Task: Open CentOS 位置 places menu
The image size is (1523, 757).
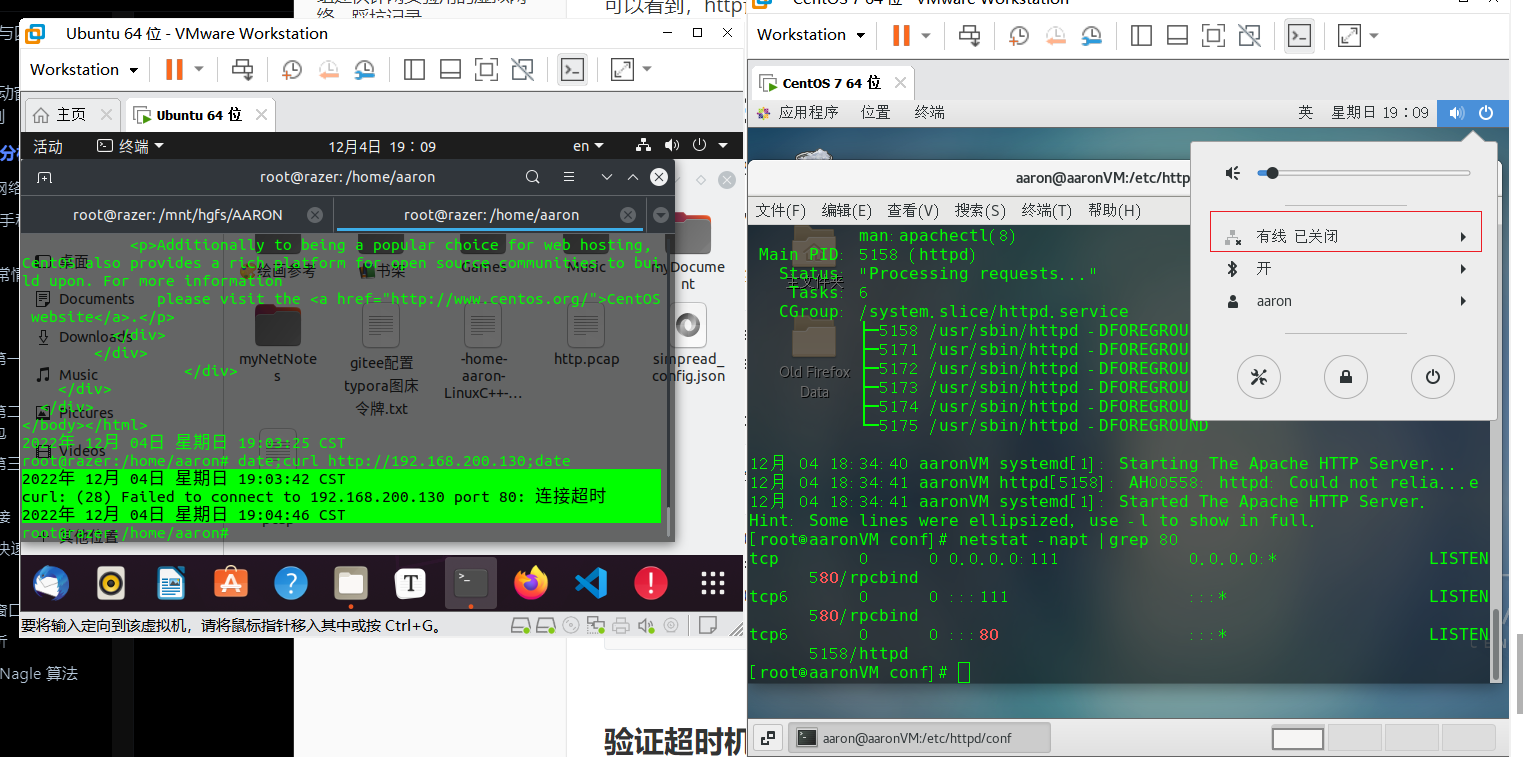Action: pos(875,112)
